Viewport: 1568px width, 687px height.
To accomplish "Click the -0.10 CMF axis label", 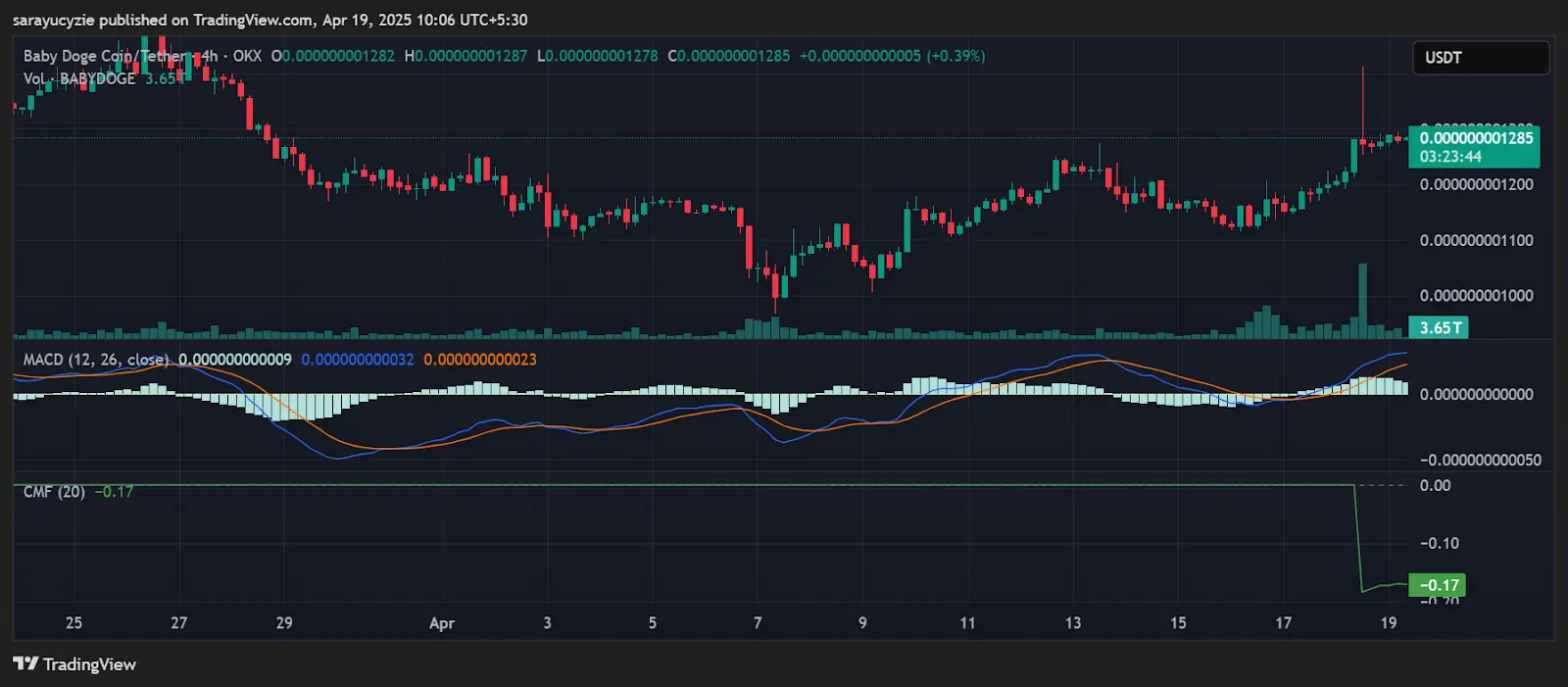I will point(1440,543).
